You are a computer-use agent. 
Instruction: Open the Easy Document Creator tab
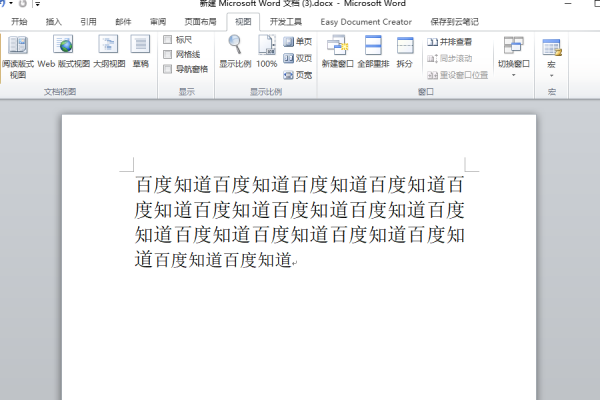(x=366, y=22)
